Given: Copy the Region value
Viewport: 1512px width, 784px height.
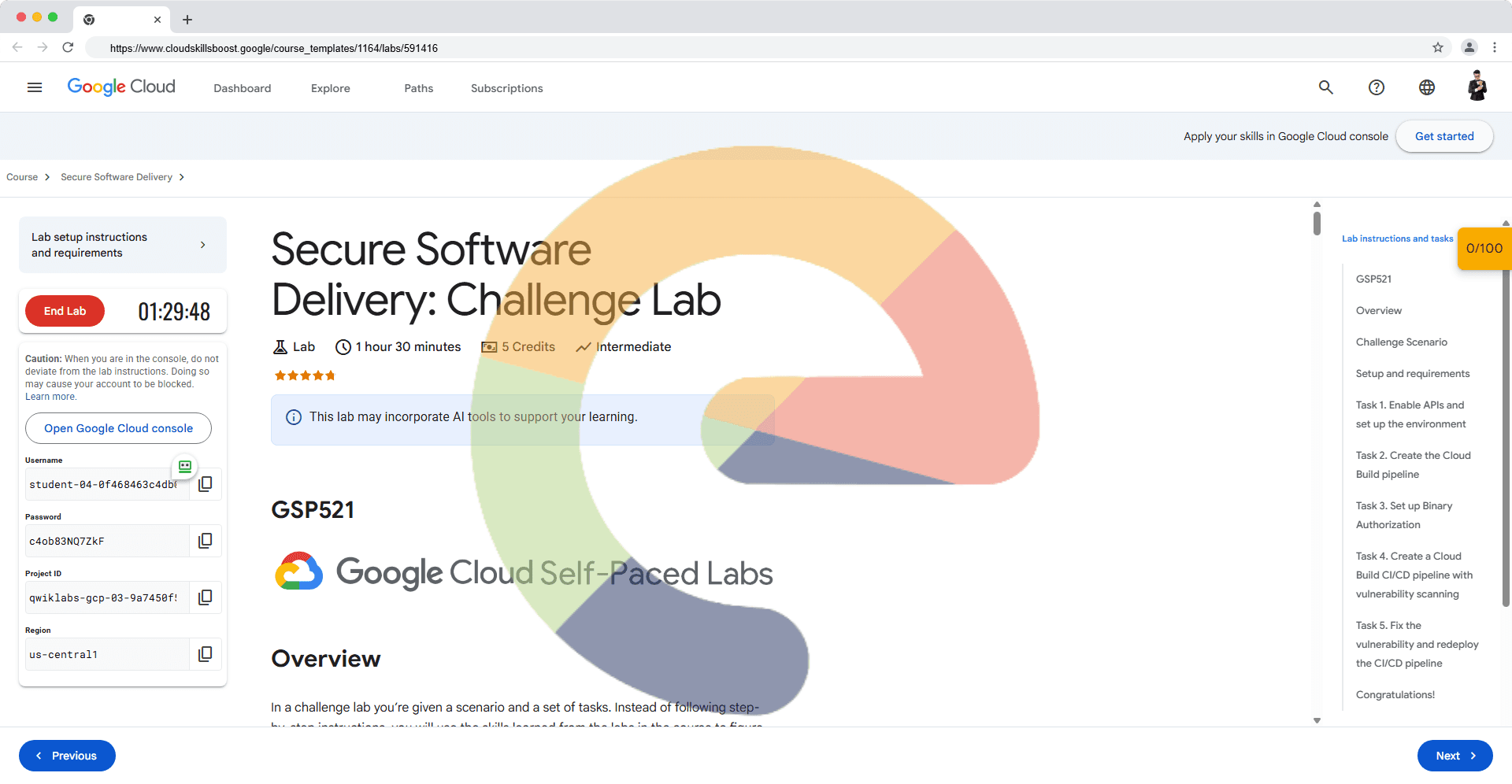Looking at the screenshot, I should pos(206,654).
